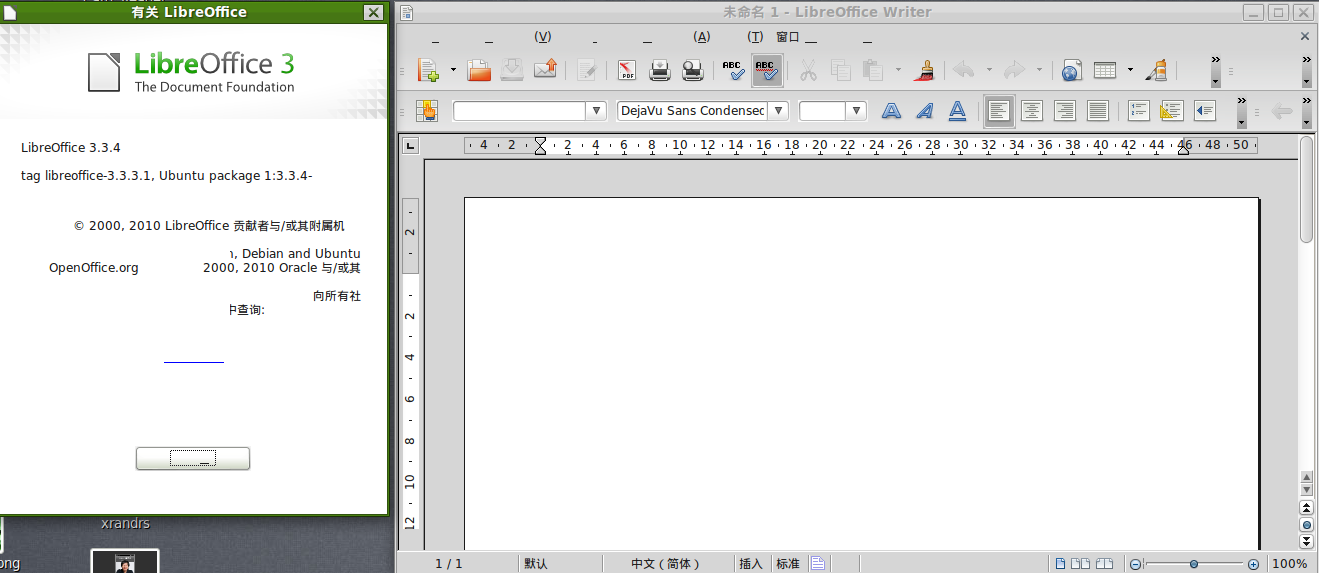This screenshot has width=1319, height=573.
Task: Open the Font Size dropdown arrow
Action: [856, 111]
